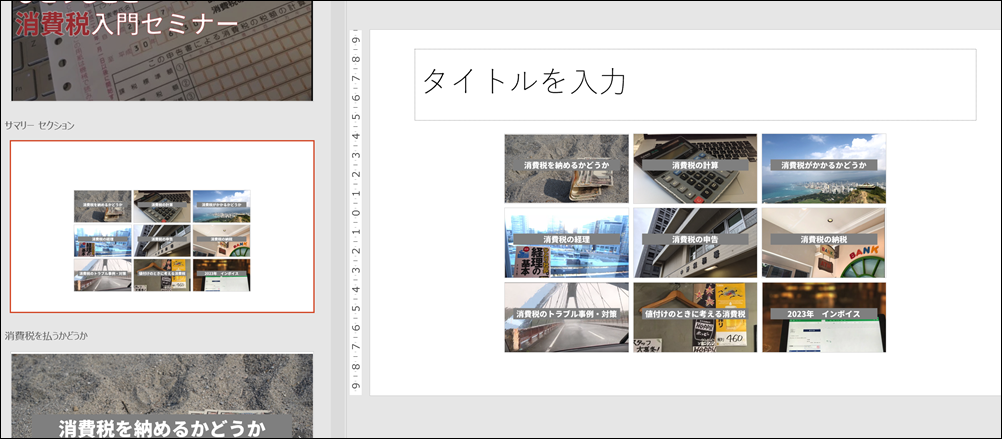Screen dimensions: 1002x439
Task: Open the 消費税の計算 zoom thumbnail on slide
Action: [695, 169]
